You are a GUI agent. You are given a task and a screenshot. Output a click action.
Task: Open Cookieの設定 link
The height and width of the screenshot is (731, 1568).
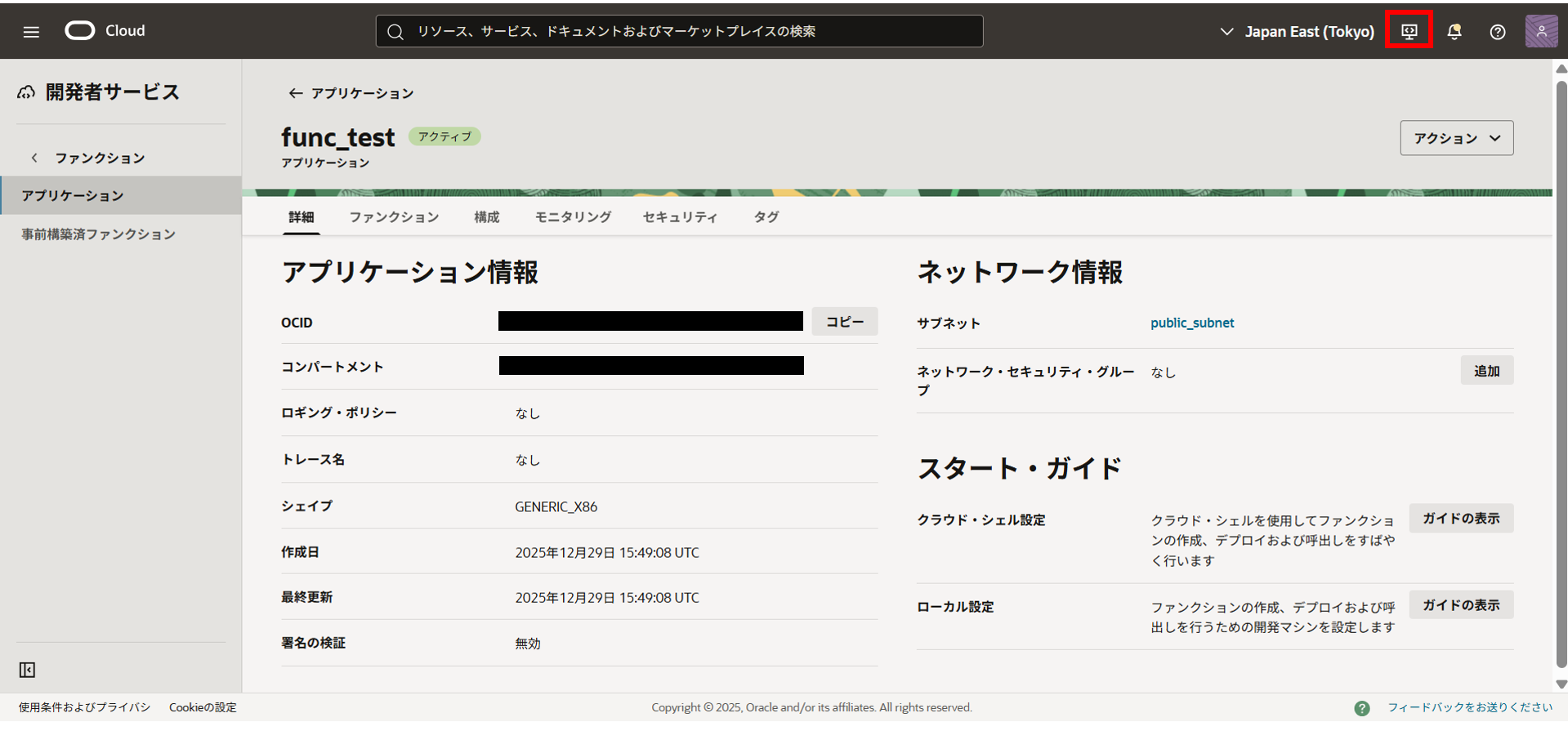point(203,707)
